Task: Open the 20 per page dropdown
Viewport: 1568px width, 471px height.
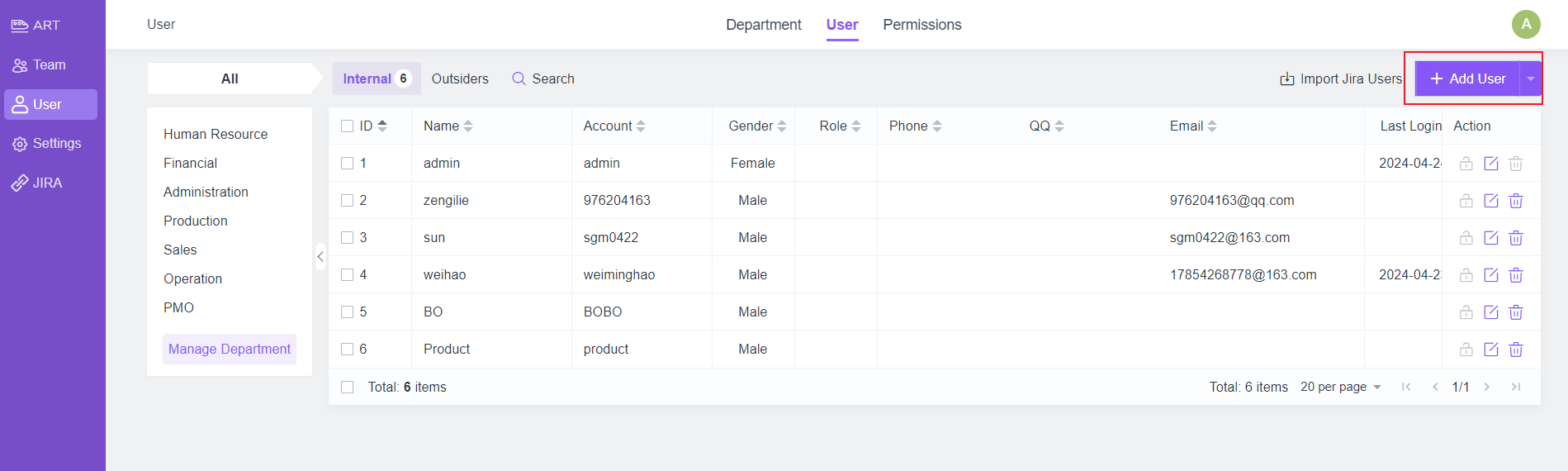Action: (x=1341, y=387)
